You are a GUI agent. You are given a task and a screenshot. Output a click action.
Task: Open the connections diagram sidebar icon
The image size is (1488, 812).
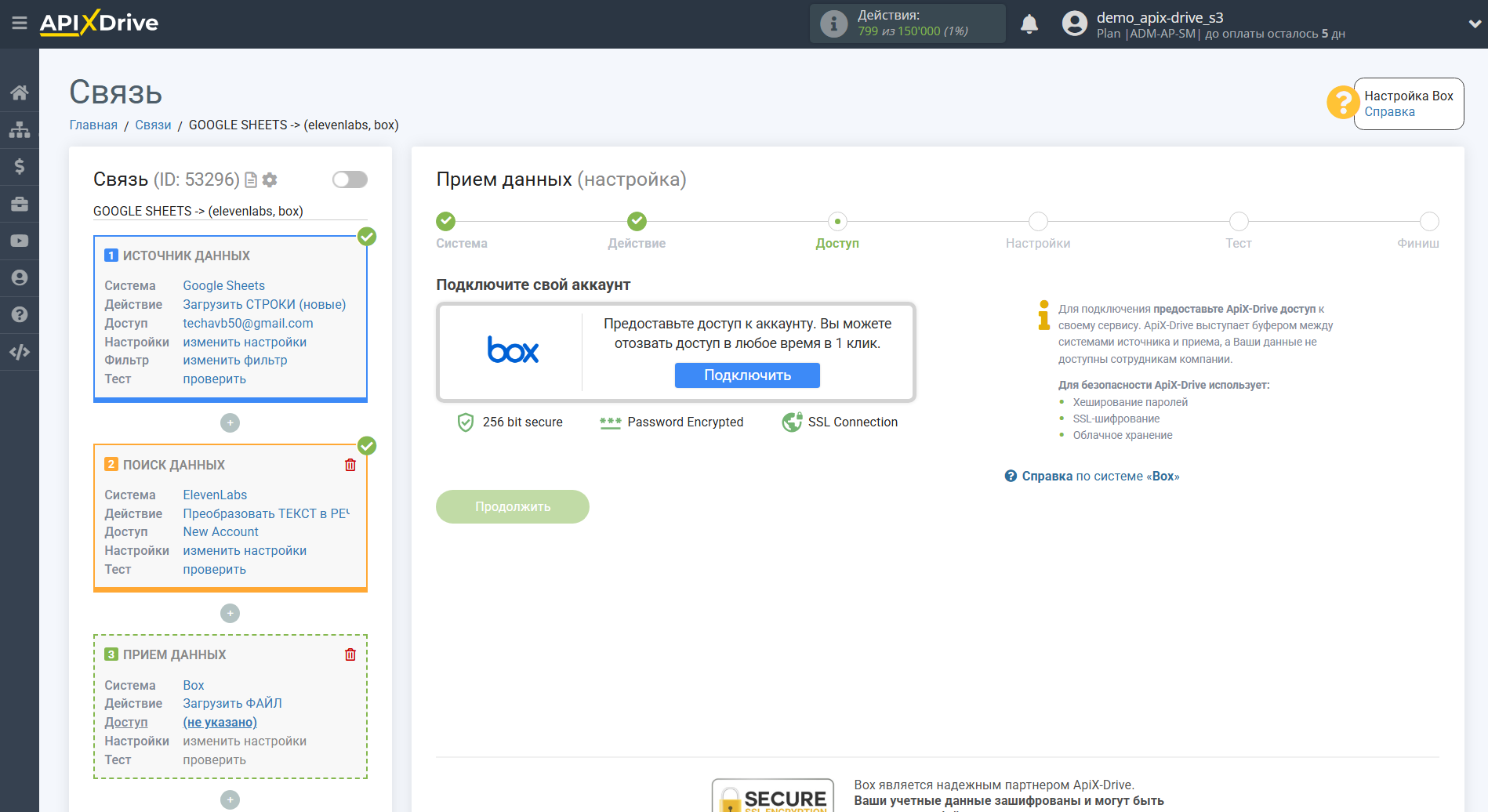click(x=20, y=129)
